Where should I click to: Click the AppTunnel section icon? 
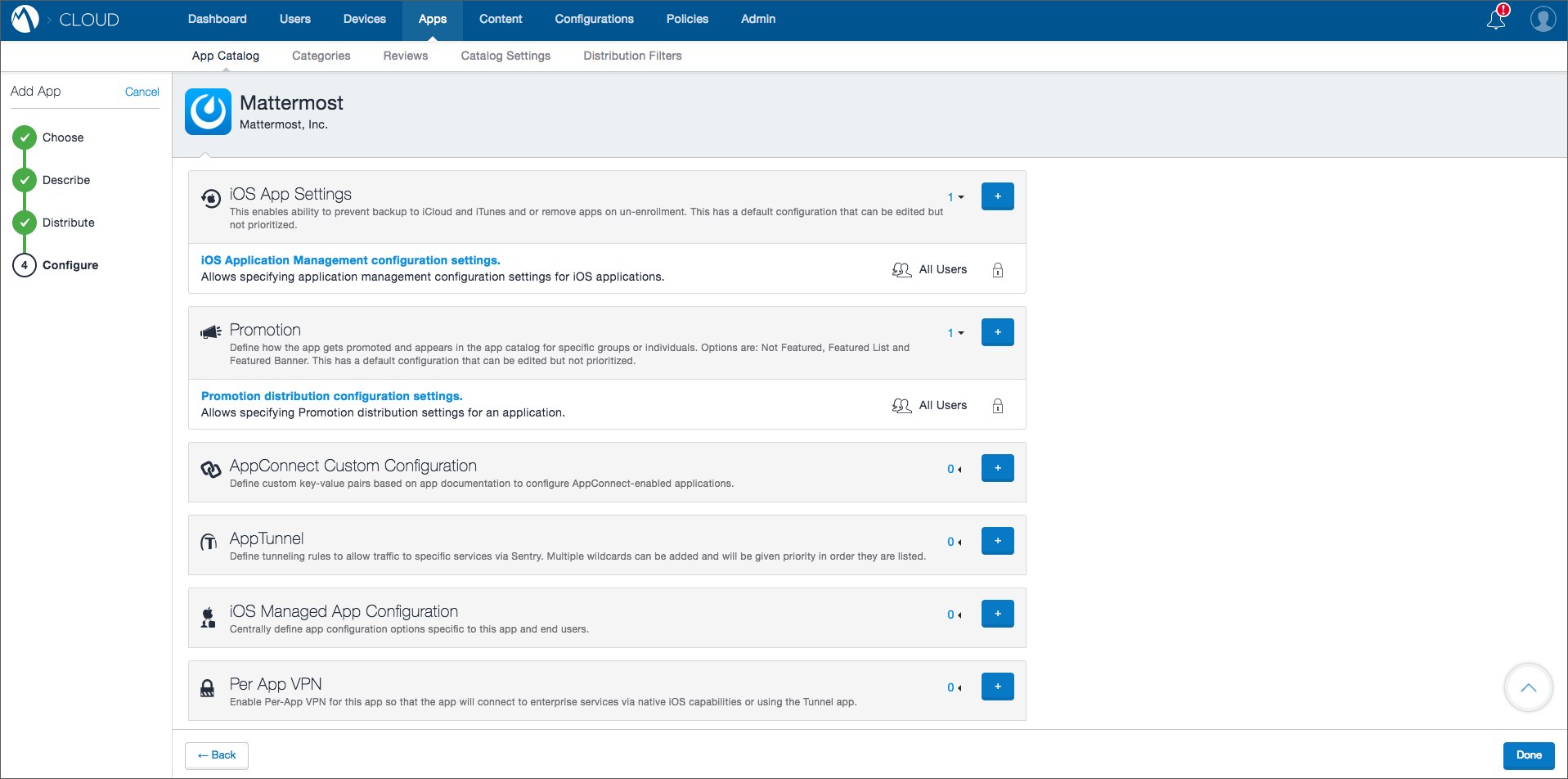(209, 542)
